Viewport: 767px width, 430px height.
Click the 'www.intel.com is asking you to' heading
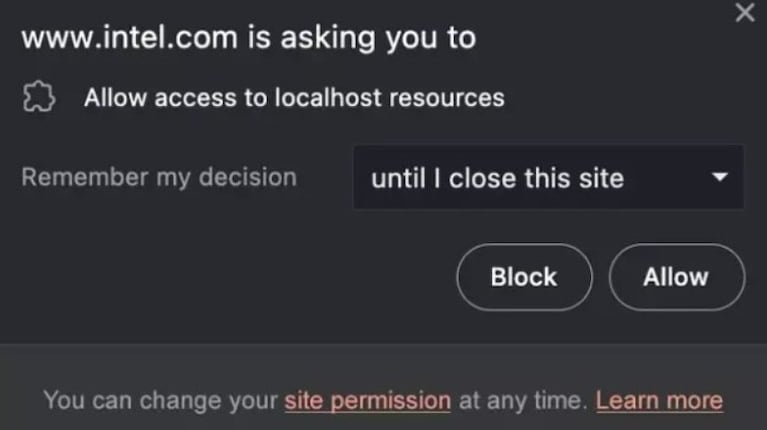point(248,39)
